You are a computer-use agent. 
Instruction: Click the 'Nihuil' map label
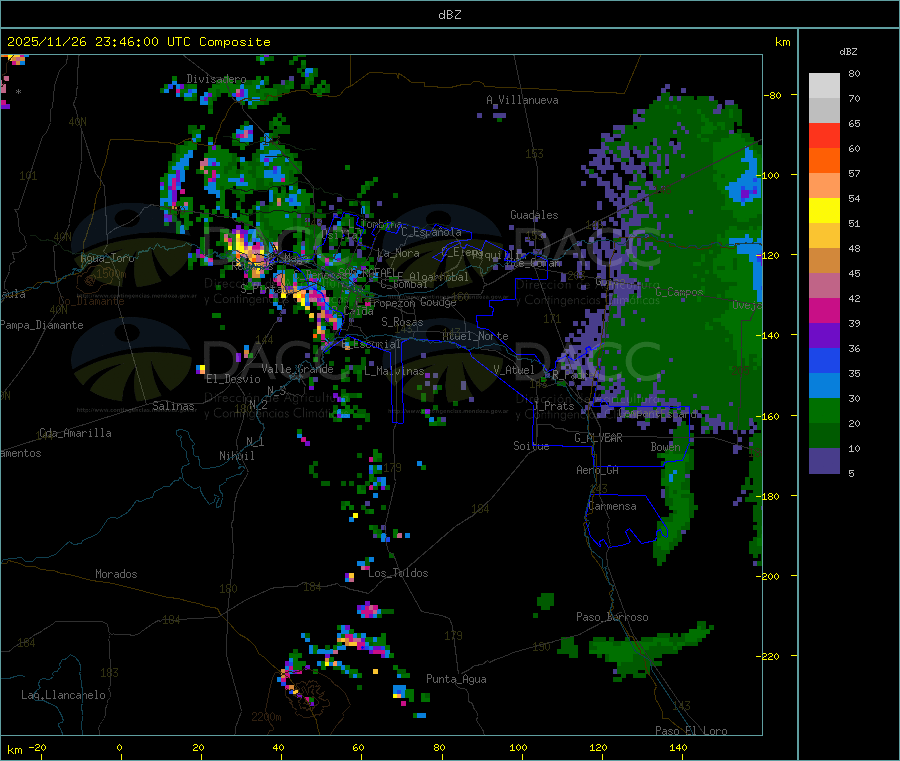click(236, 456)
